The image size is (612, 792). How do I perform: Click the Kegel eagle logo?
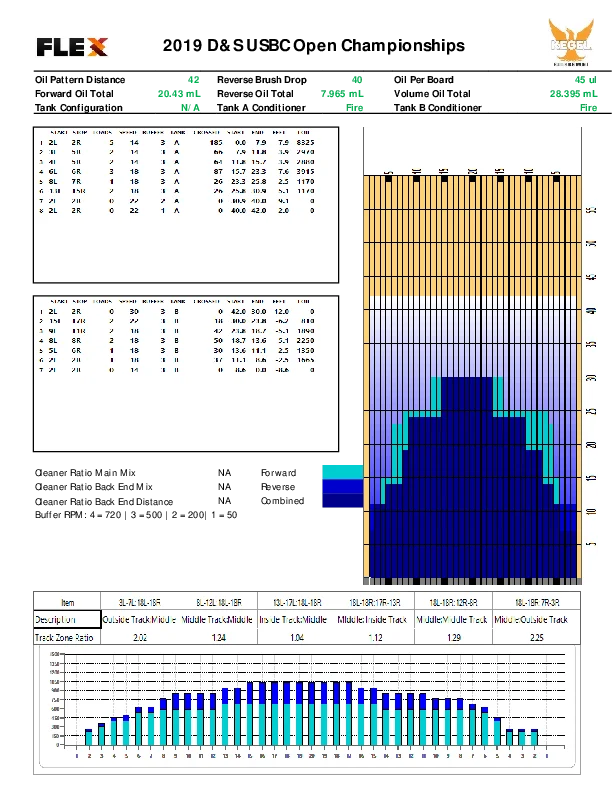(571, 42)
